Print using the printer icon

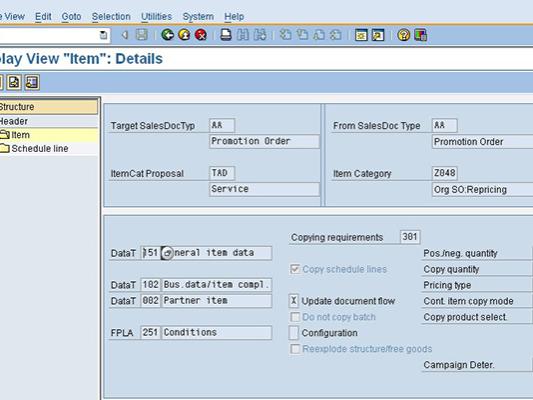coord(226,35)
